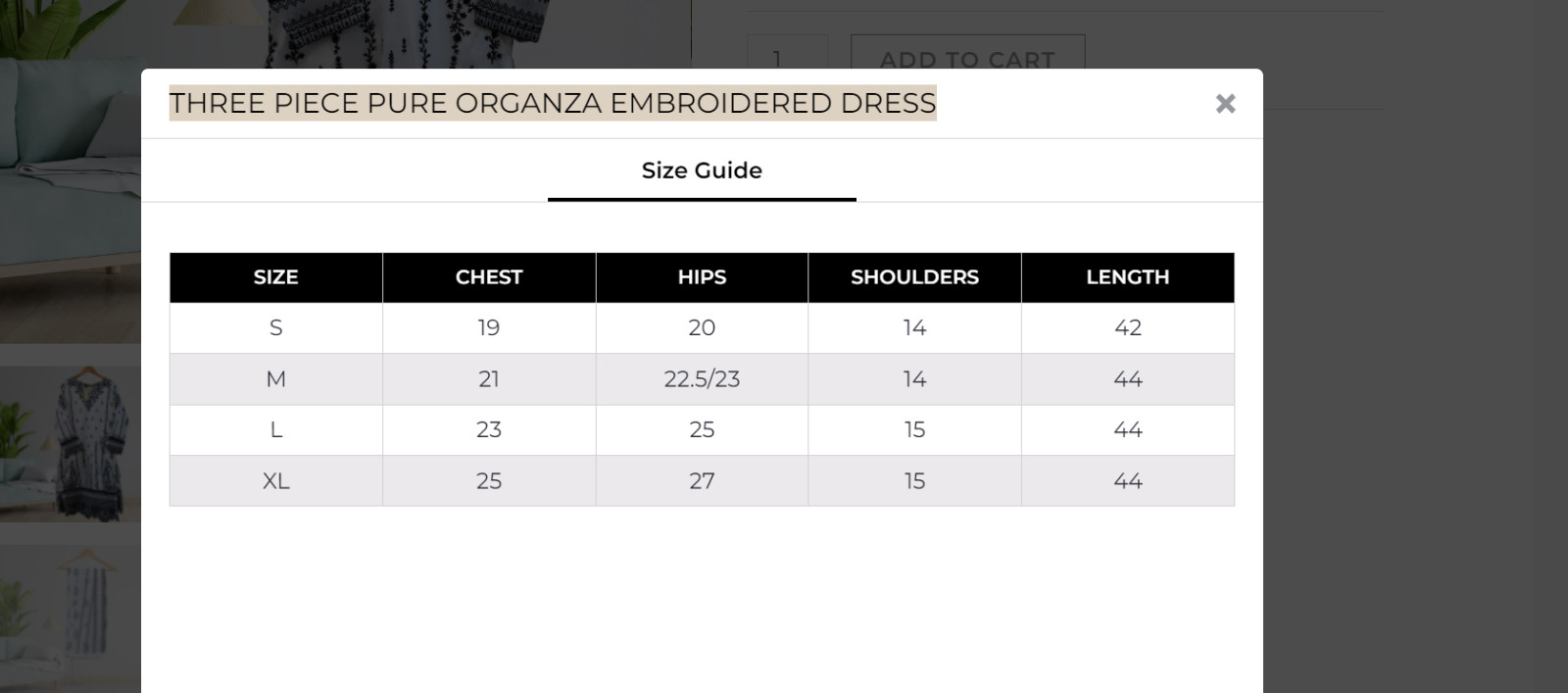The height and width of the screenshot is (693, 1568).
Task: Click the 22.5/23 hips value cell
Action: (702, 379)
